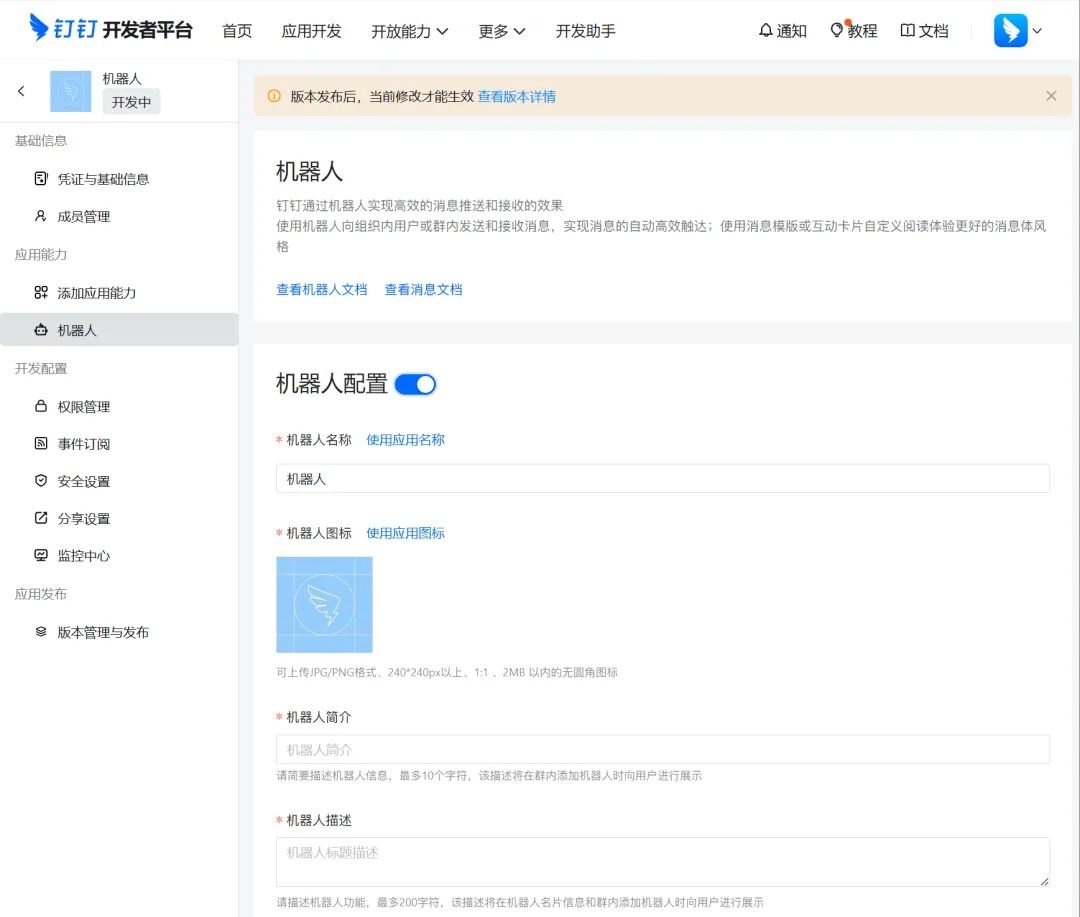Open the account dropdown arrow

coord(1037,31)
